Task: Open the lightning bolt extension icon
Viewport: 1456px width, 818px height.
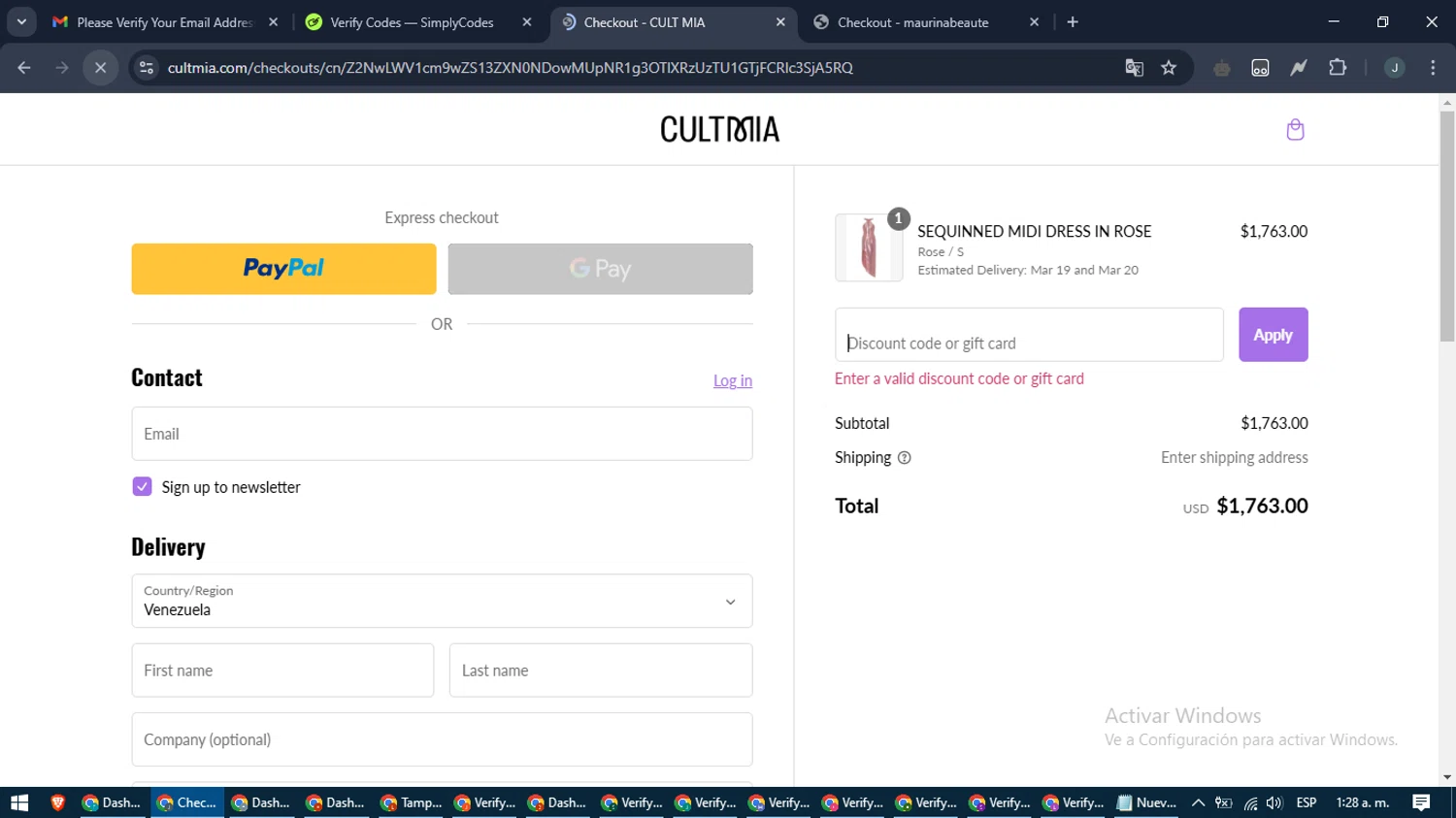Action: 1299,68
